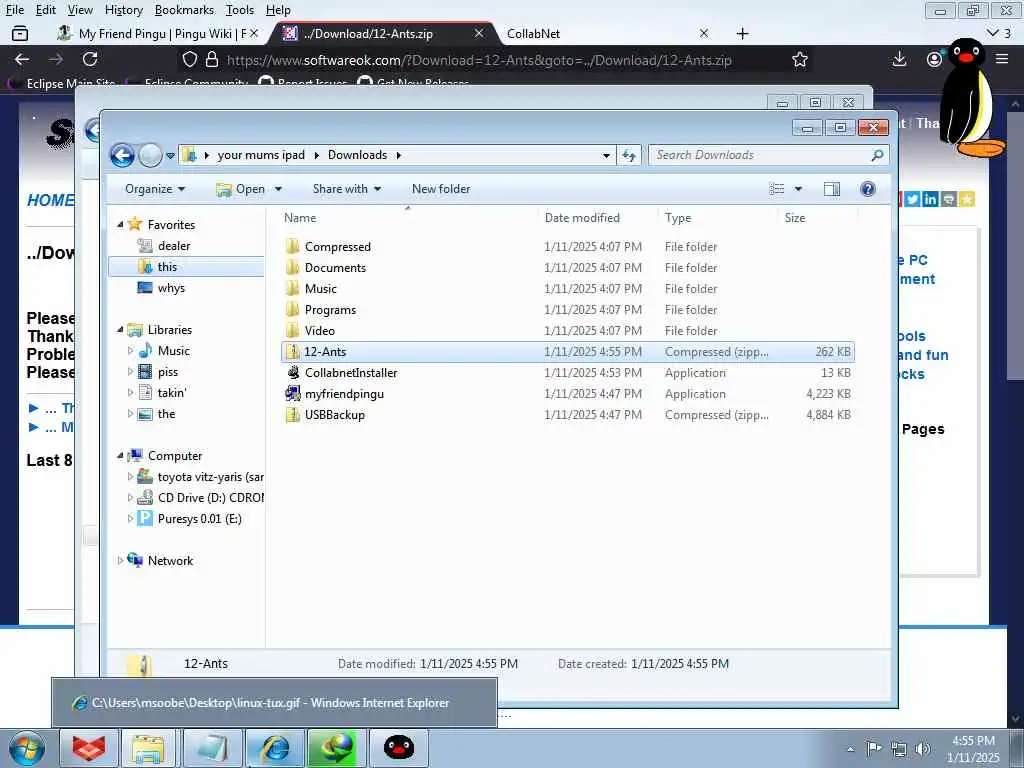
Task: Click New folder in the toolbar
Action: pos(441,189)
